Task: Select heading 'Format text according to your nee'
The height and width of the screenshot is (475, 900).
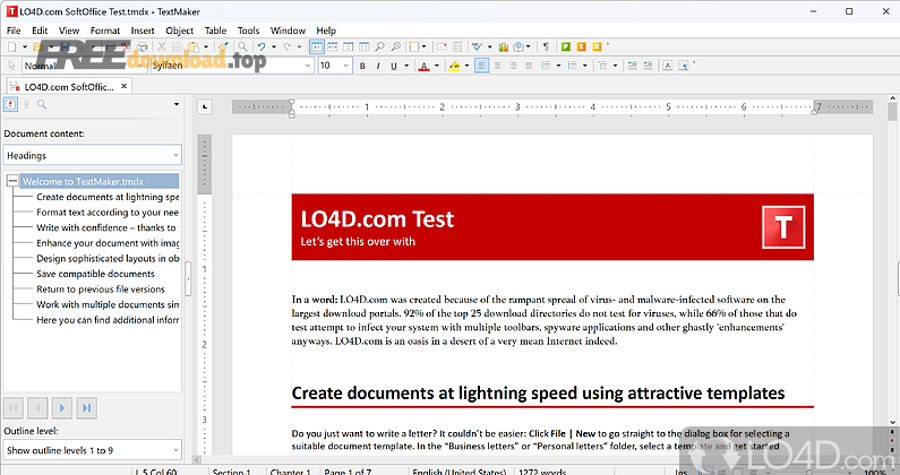Action: 107,212
